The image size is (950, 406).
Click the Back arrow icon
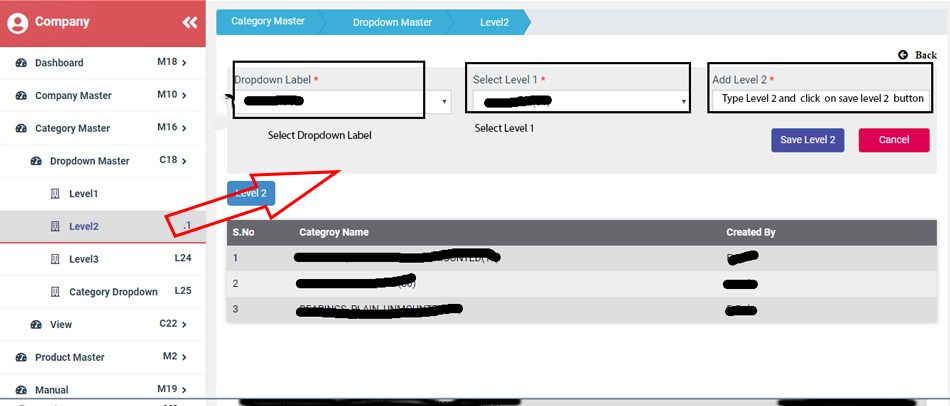(x=903, y=55)
